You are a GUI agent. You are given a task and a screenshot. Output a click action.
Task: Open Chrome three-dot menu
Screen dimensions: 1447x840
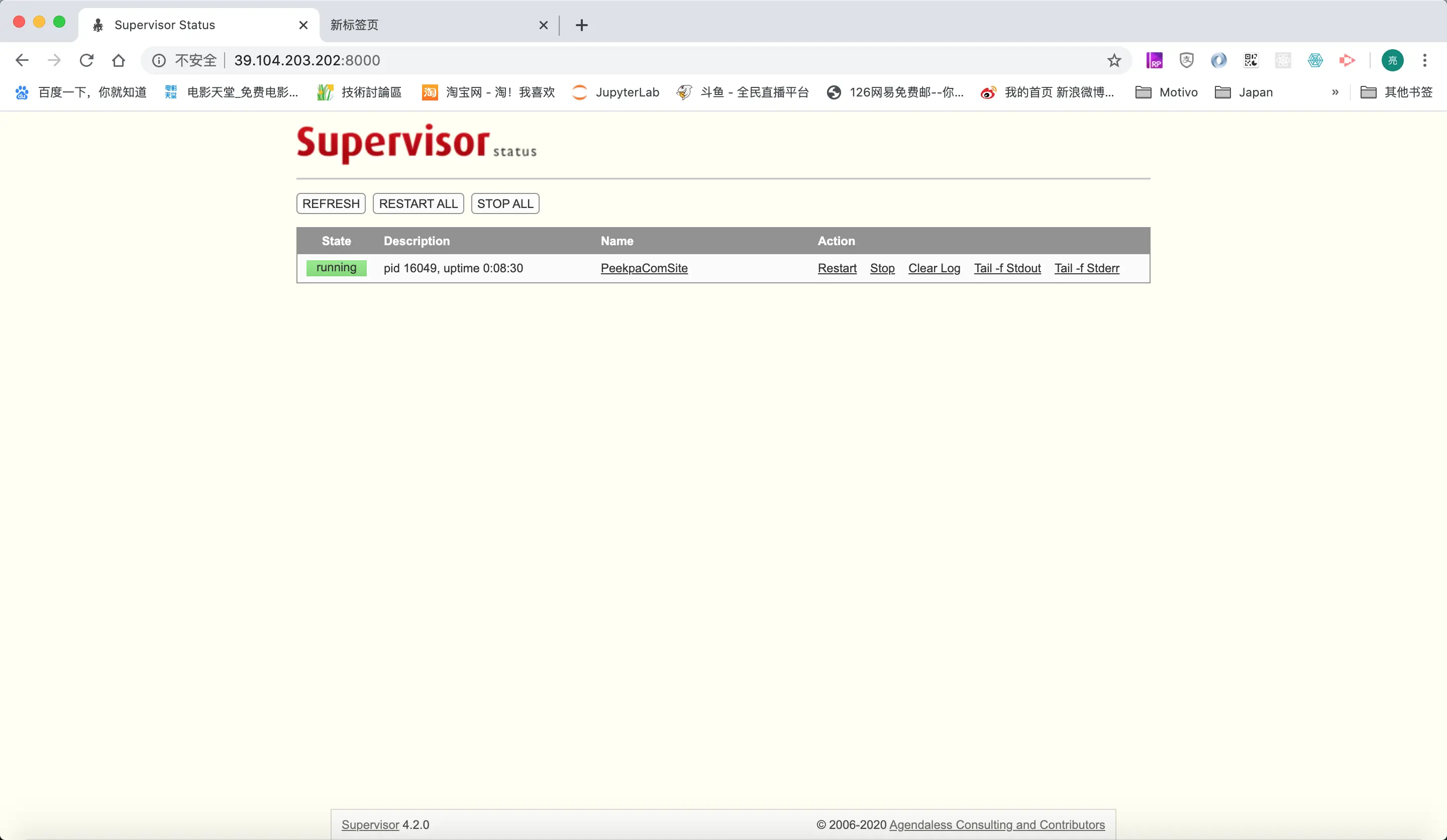tap(1424, 60)
